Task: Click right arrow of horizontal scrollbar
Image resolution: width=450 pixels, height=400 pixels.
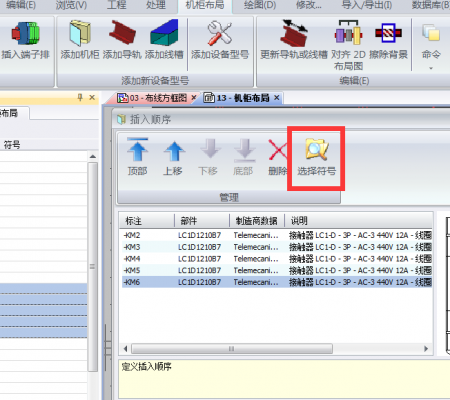Action: coord(426,349)
